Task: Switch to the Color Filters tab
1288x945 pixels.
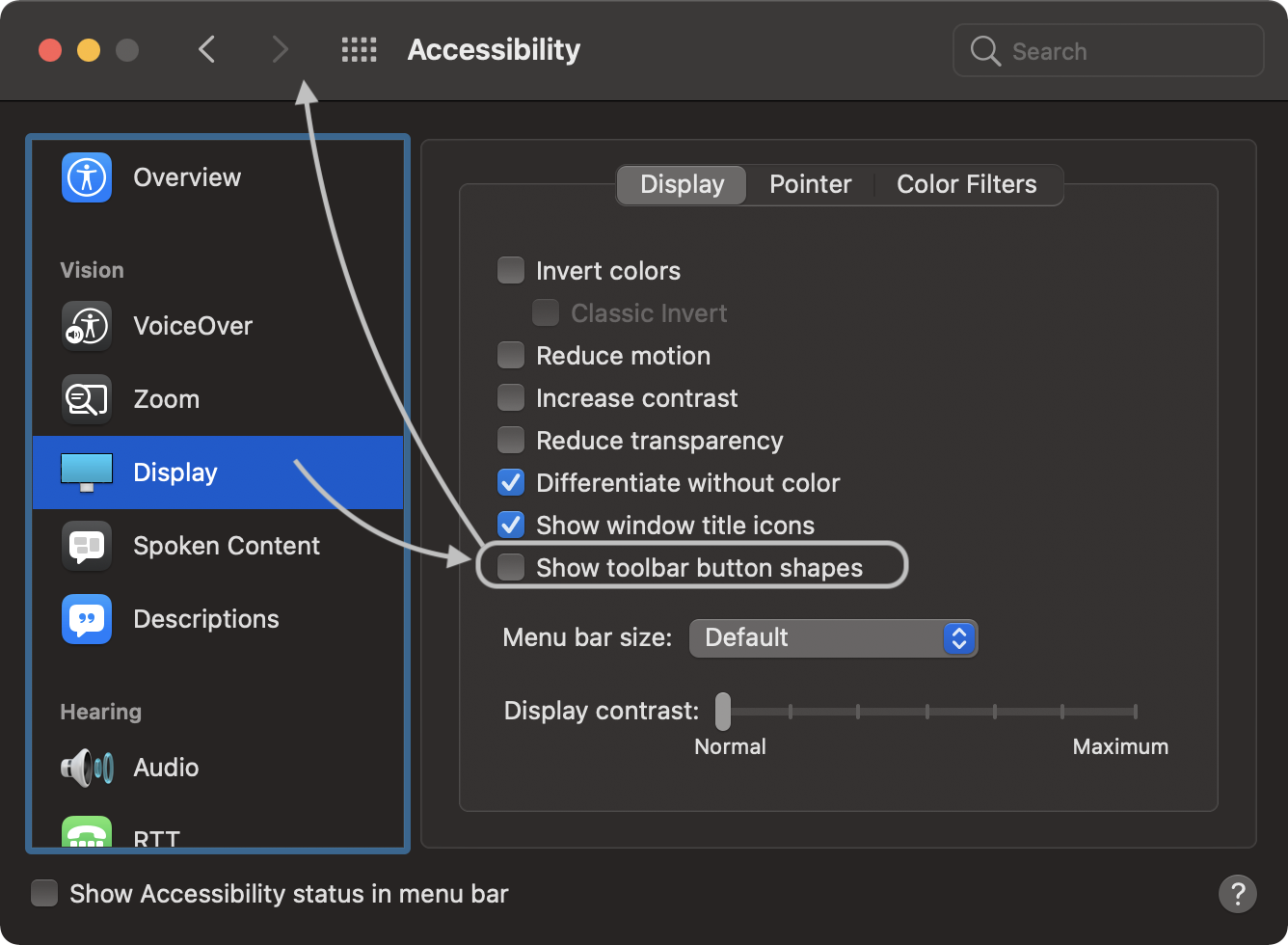Action: coord(966,185)
